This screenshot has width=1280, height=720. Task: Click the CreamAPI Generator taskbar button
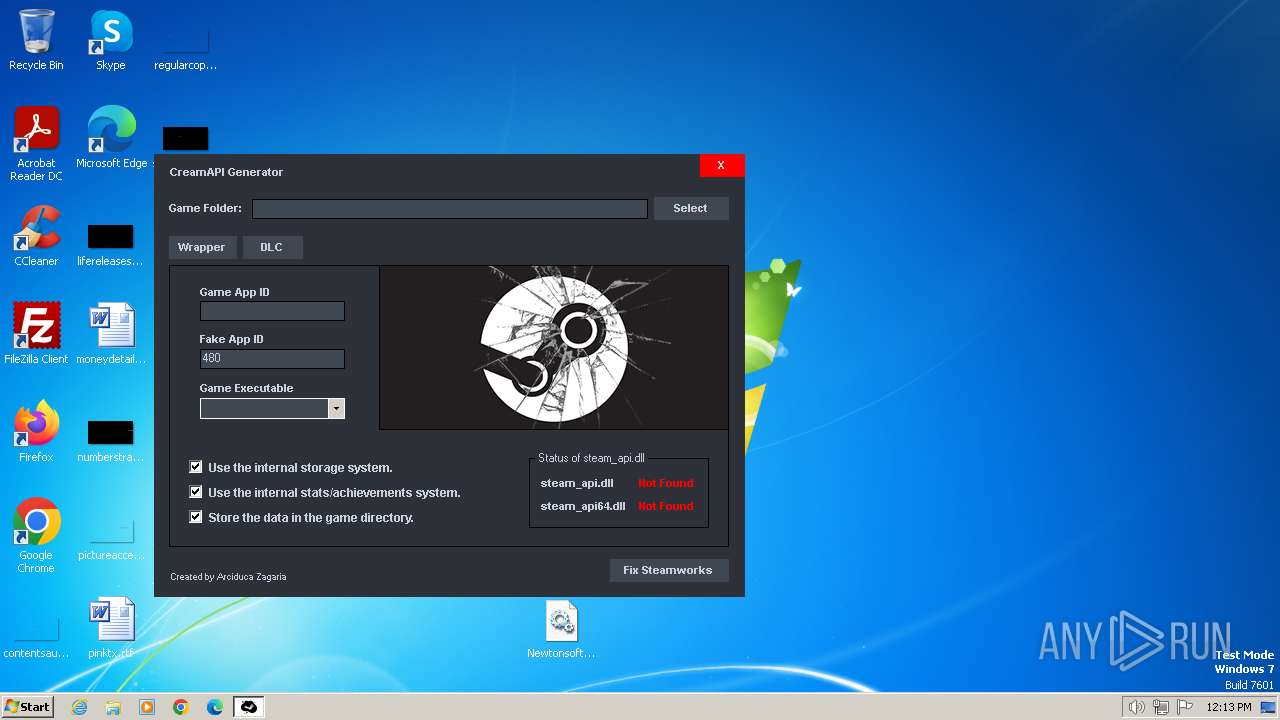(249, 707)
